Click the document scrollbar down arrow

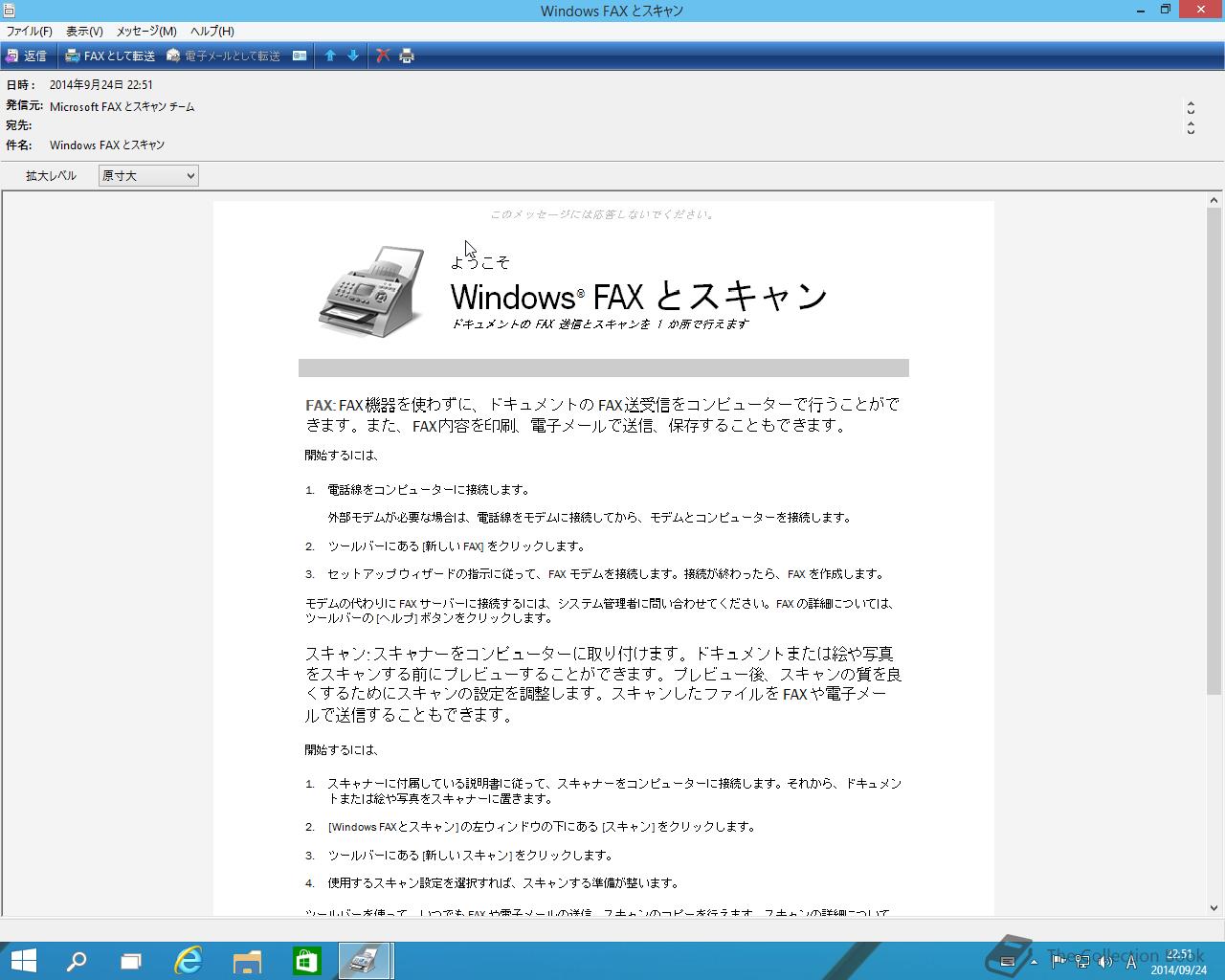tap(1214, 907)
